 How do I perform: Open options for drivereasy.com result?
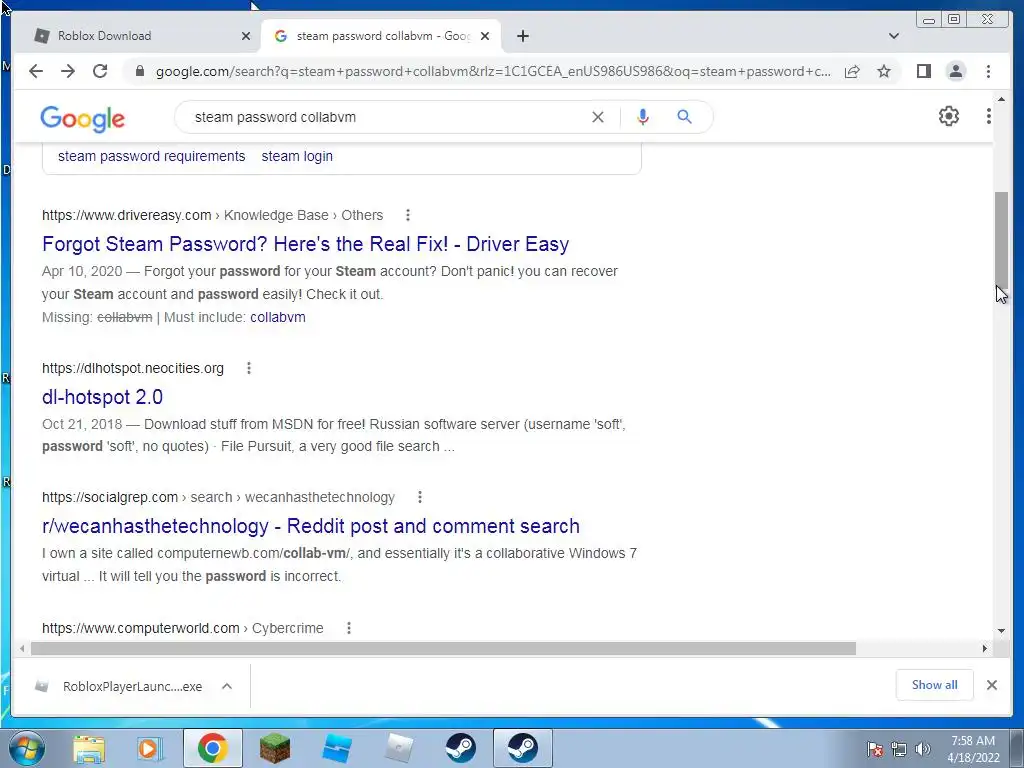(x=408, y=215)
